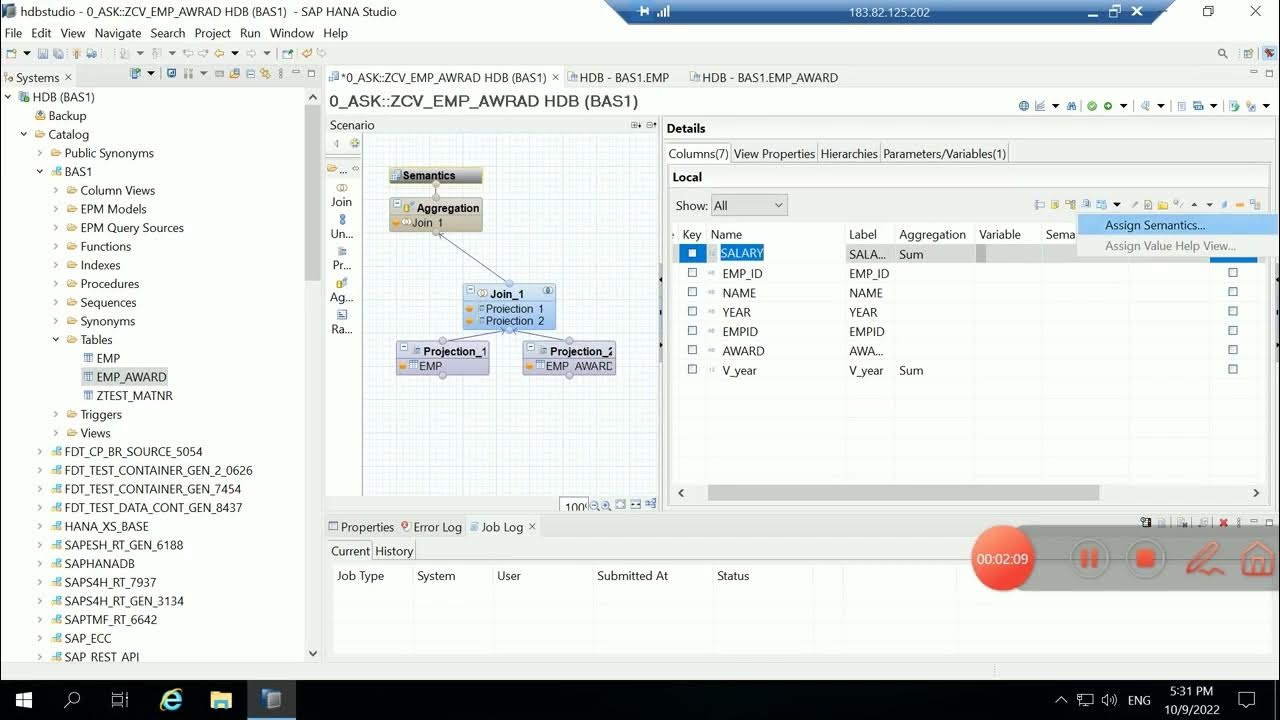Image resolution: width=1280 pixels, height=720 pixels.
Task: Collapse the Projection_1 node with minus icon
Action: (404, 348)
